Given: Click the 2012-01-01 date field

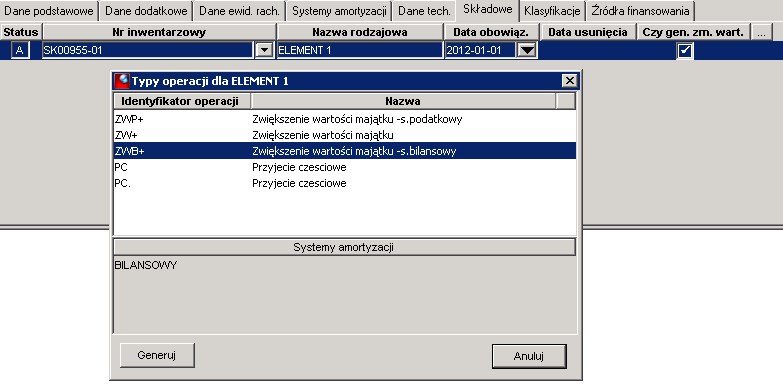Looking at the screenshot, I should pos(480,50).
